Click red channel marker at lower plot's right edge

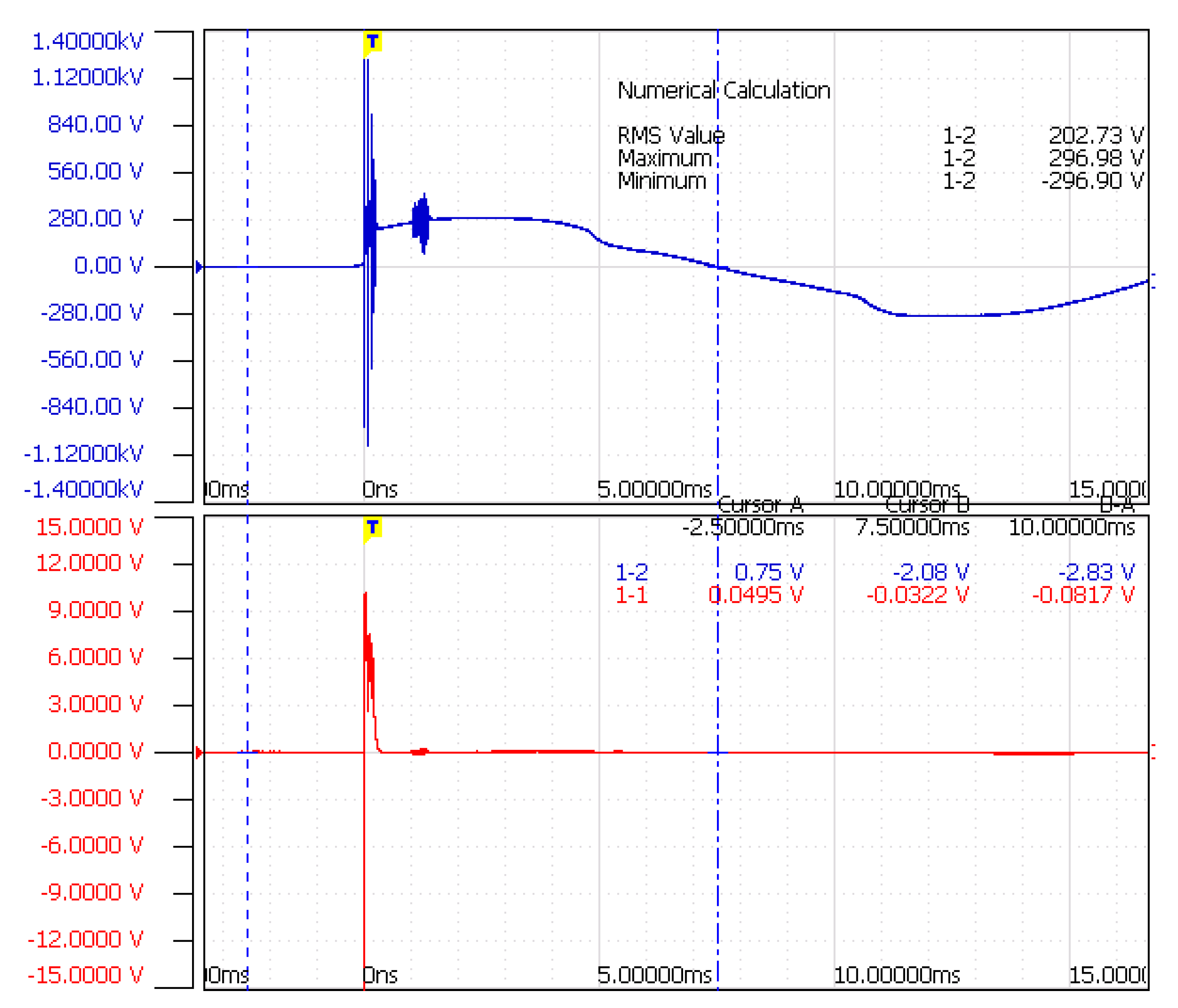(1153, 752)
